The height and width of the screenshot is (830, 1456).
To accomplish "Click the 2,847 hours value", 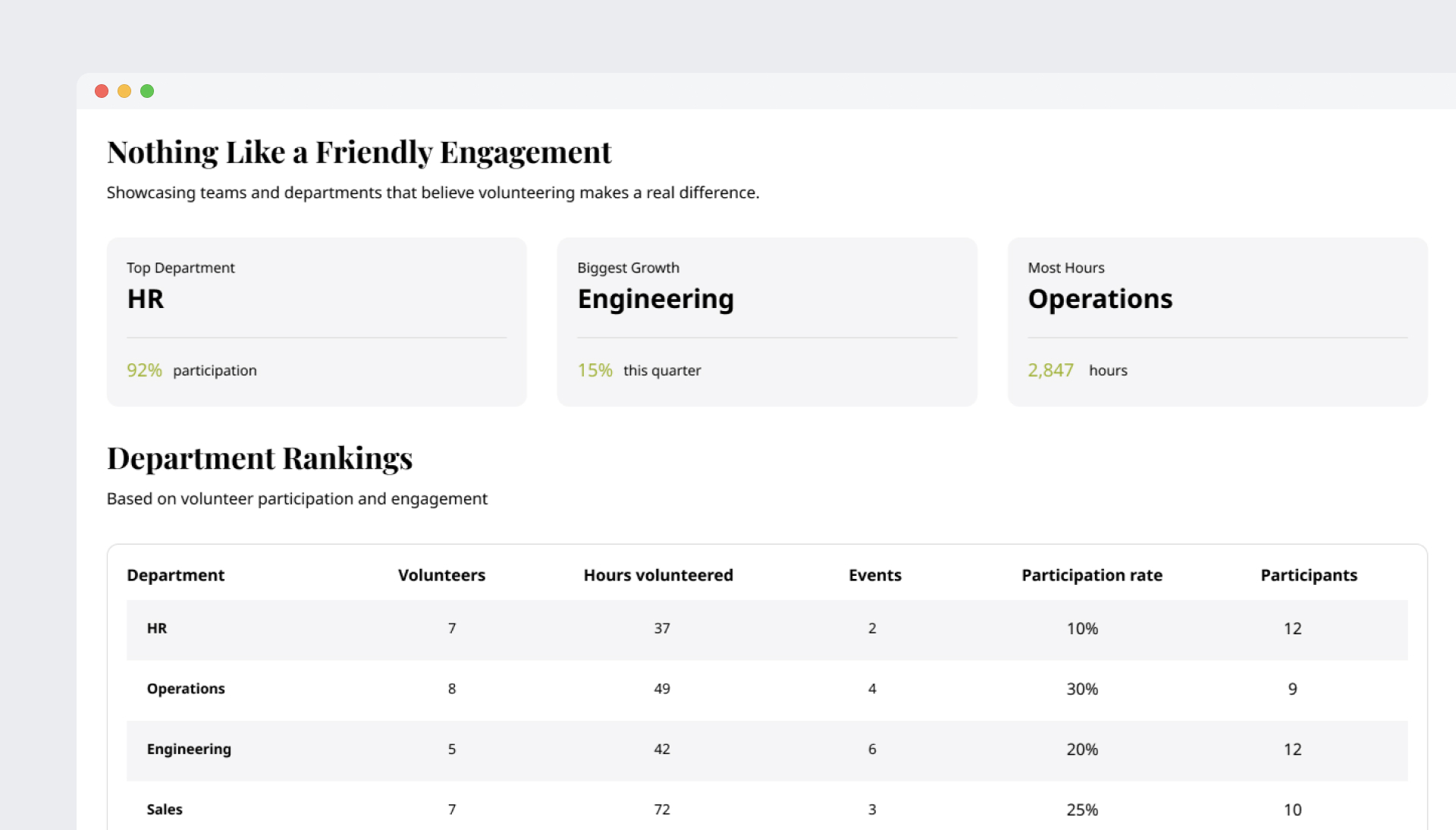I will point(1050,370).
